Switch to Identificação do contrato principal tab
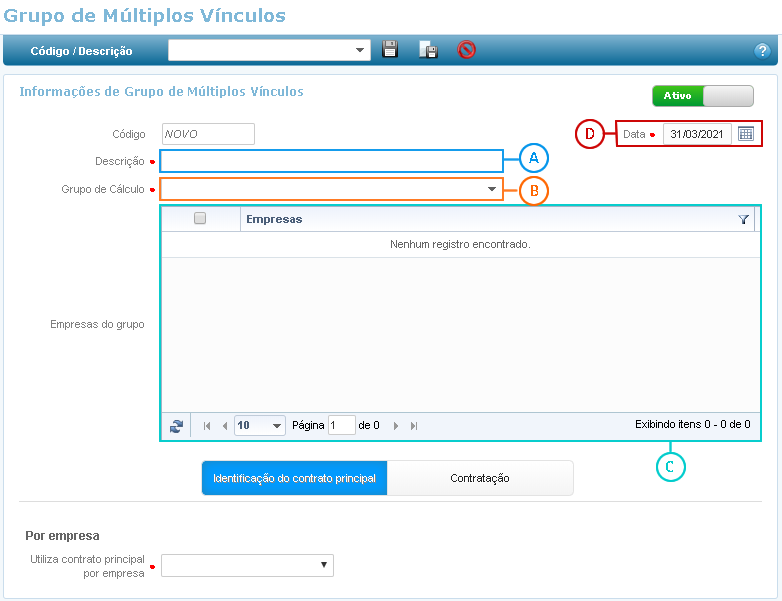Image resolution: width=782 pixels, height=601 pixels. 294,478
